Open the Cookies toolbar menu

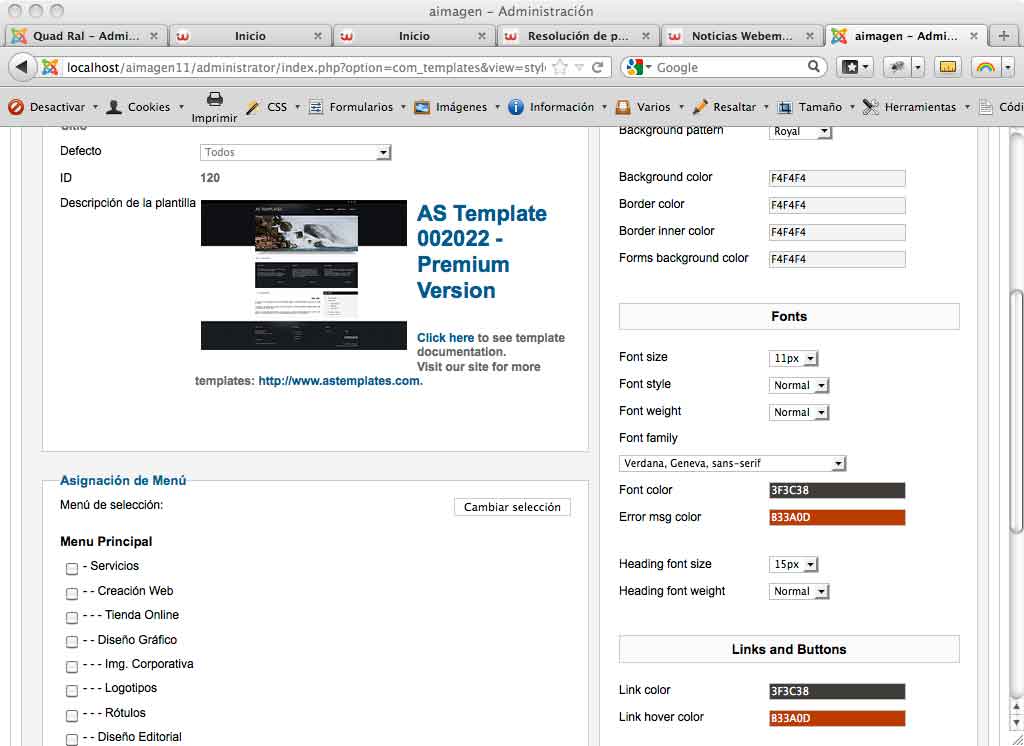(x=181, y=107)
